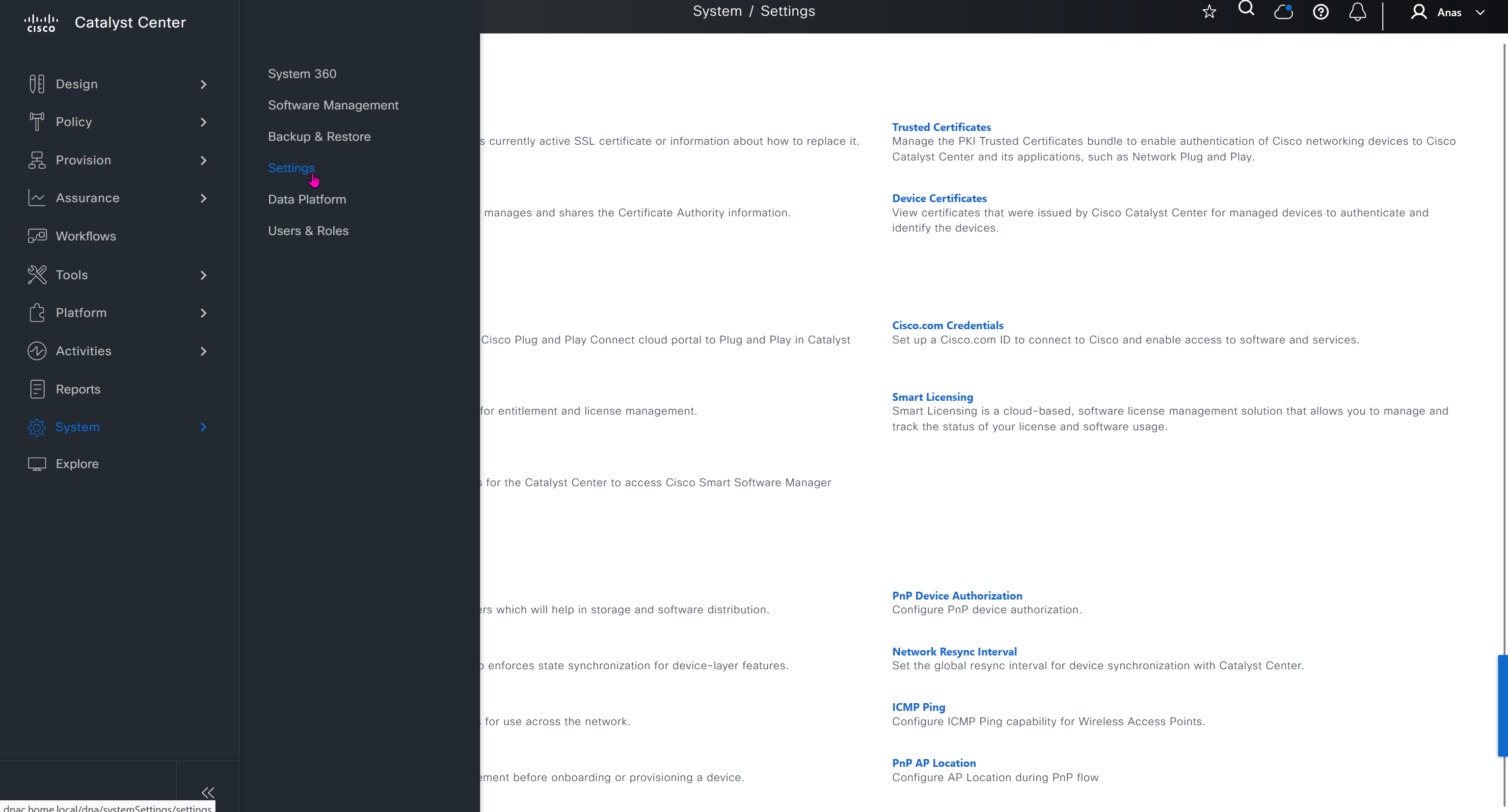This screenshot has height=812, width=1508.
Task: Expand the Assurance menu chevron
Action: tap(203, 198)
